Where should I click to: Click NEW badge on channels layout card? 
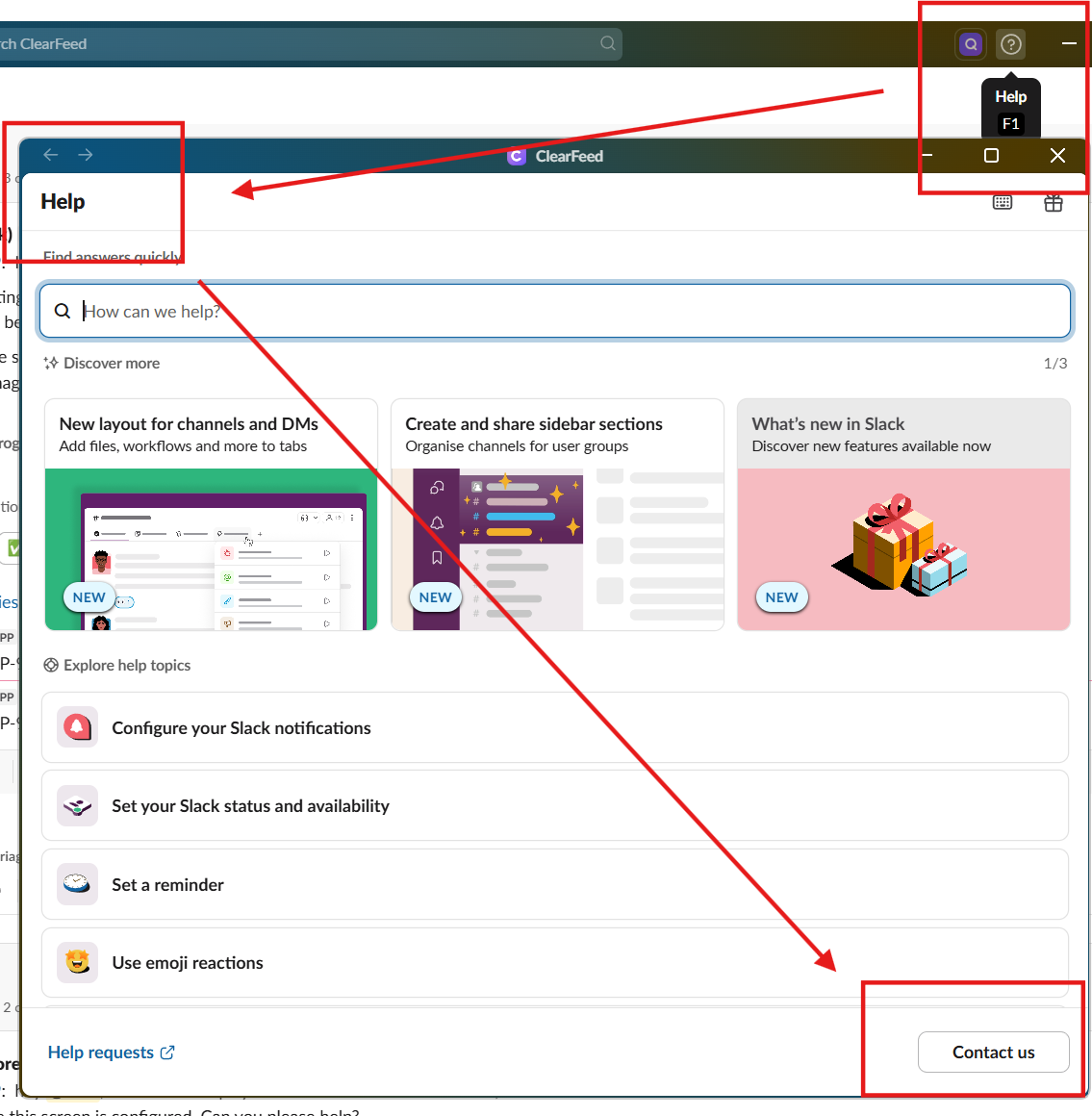(89, 597)
